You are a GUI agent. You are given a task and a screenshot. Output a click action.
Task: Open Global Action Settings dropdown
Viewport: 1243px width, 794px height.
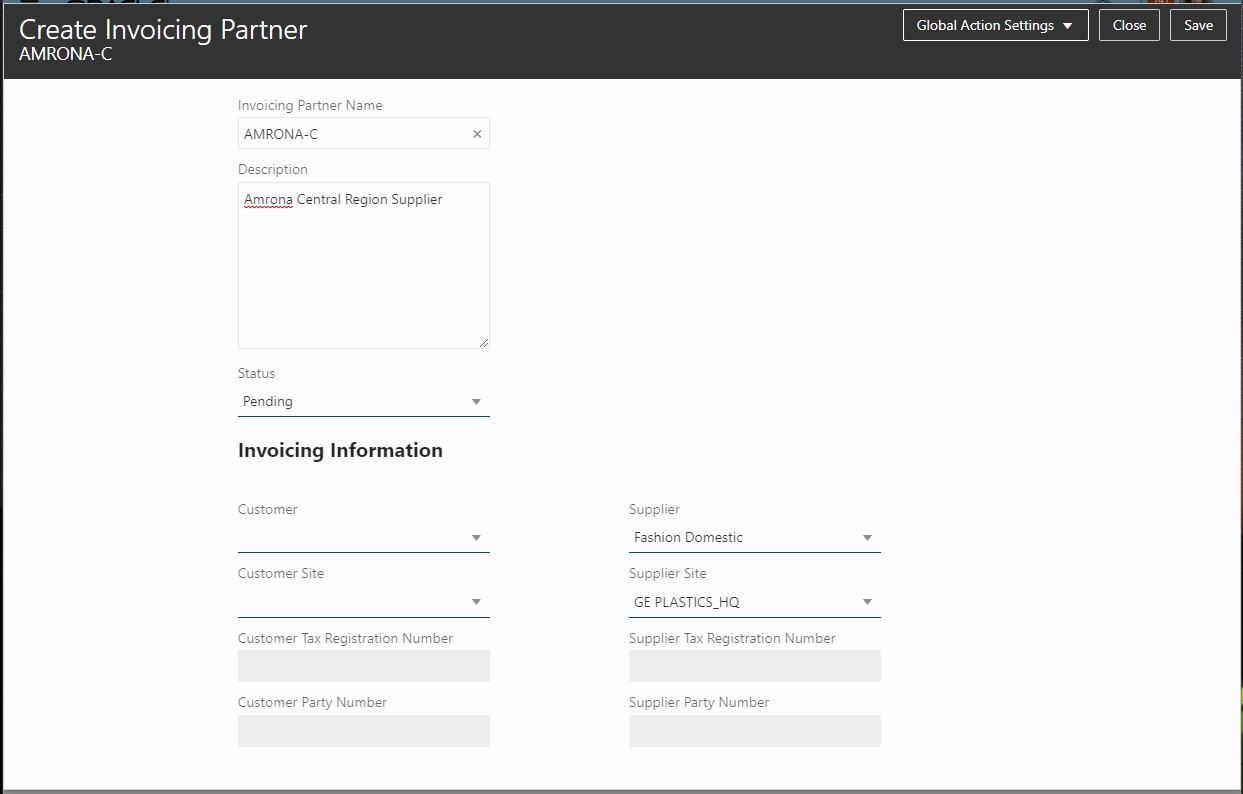995,26
